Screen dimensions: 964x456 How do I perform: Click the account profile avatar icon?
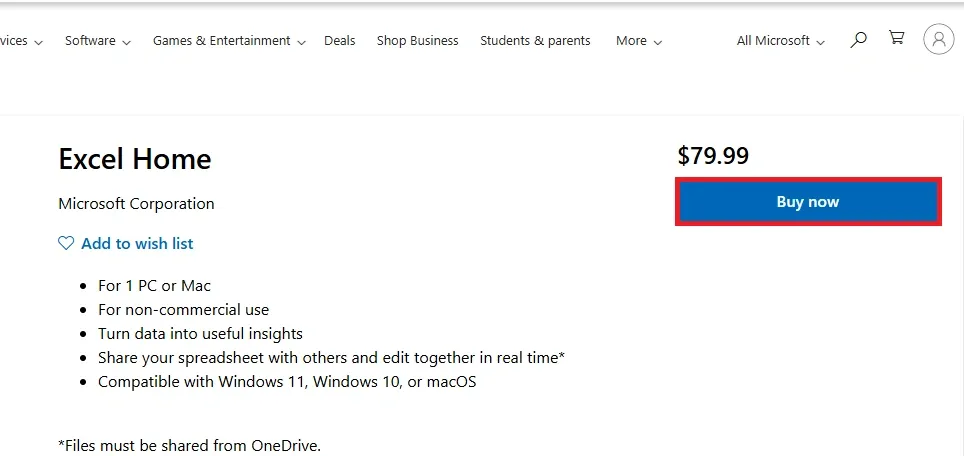tap(938, 40)
